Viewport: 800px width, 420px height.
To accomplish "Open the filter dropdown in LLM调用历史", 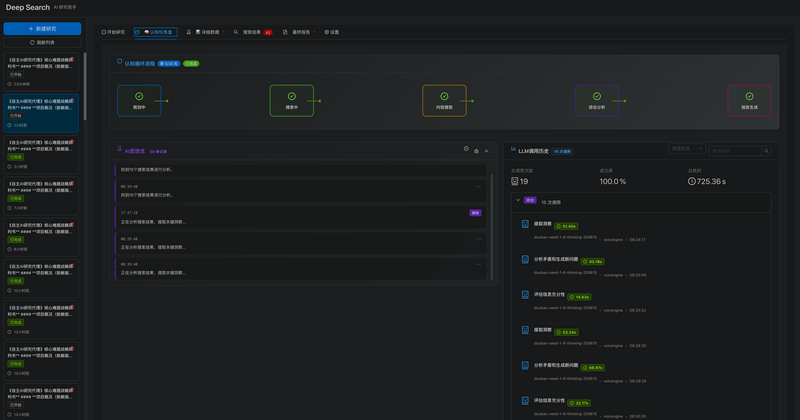I will point(687,149).
